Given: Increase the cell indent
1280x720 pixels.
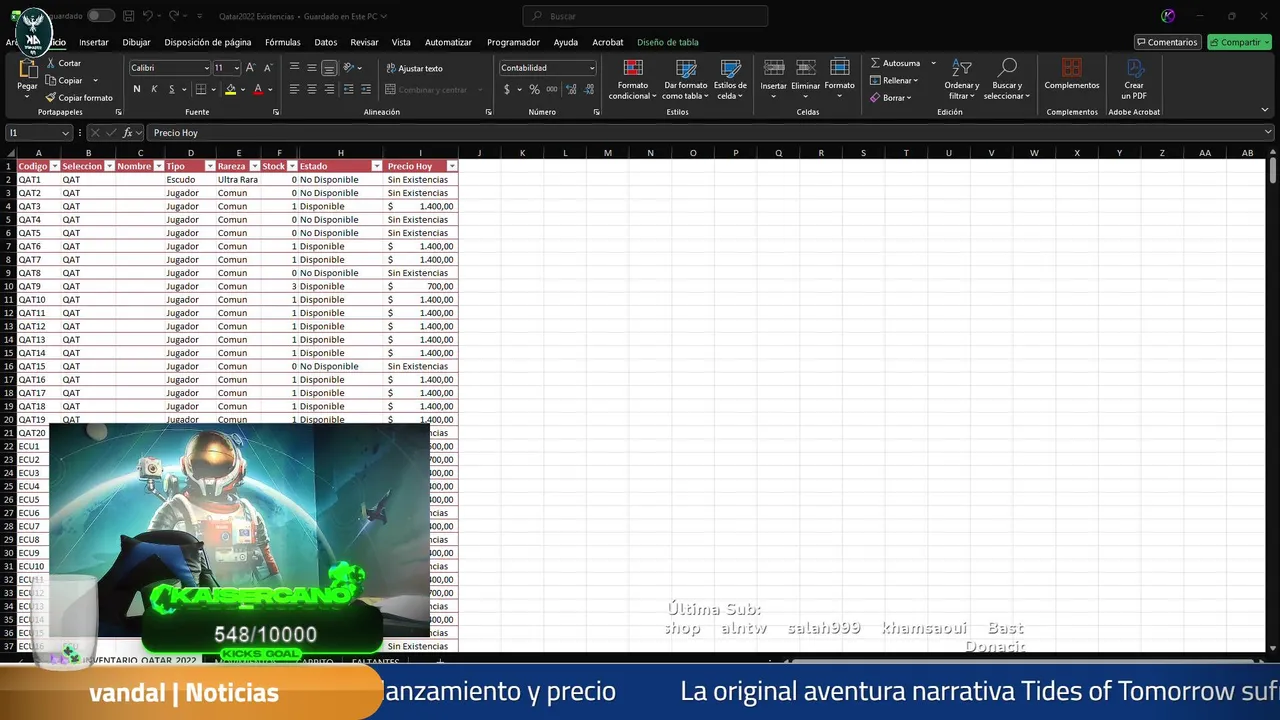Looking at the screenshot, I should coord(365,89).
